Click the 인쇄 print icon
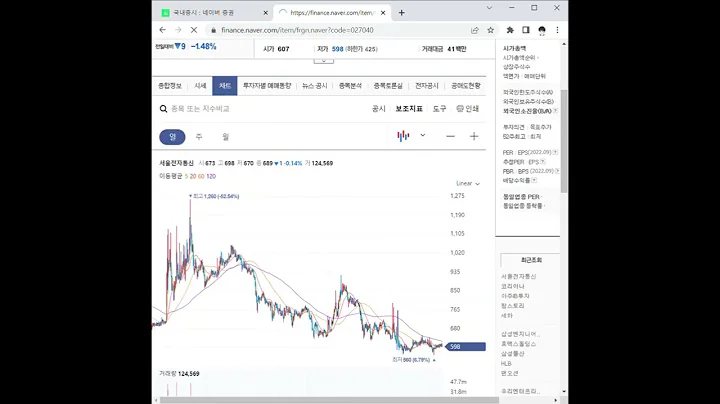The width and height of the screenshot is (720, 404). coord(467,109)
